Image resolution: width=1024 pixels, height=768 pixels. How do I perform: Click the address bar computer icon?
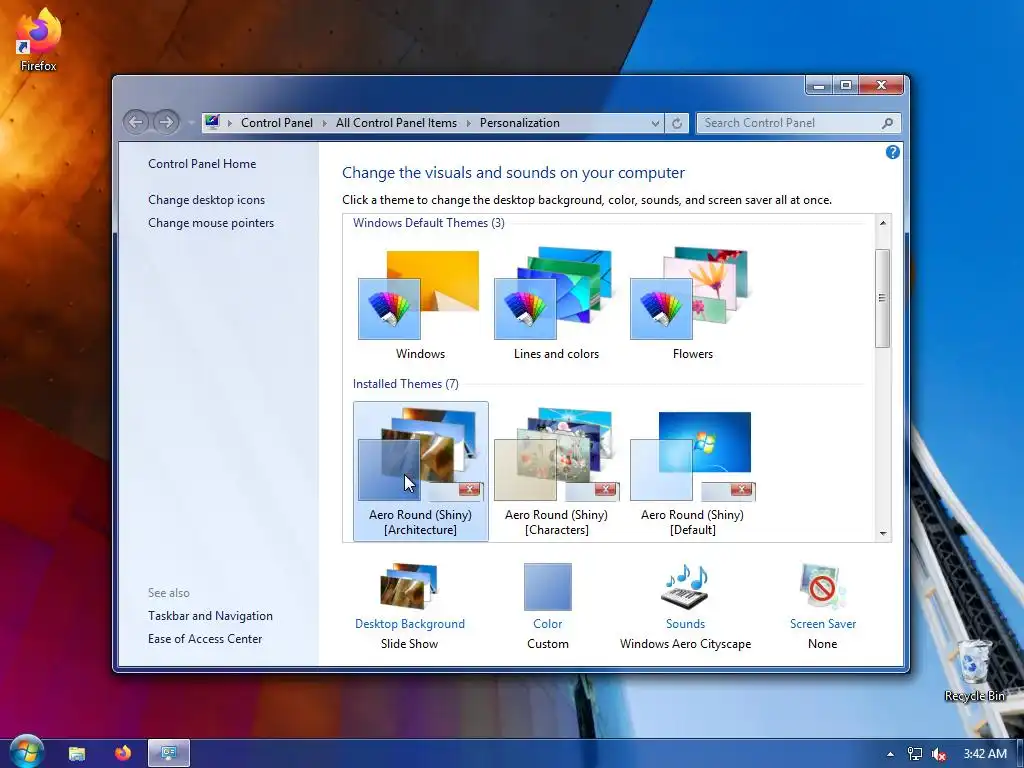click(212, 122)
